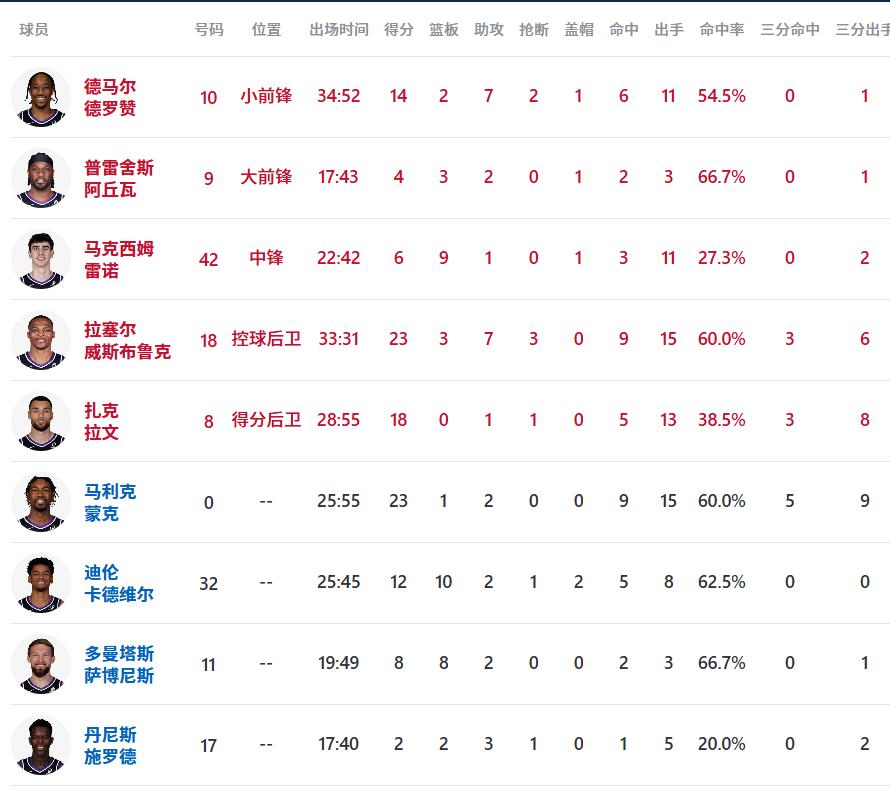This screenshot has width=890, height=790.
Task: Open 多曼塔斯 萨博尼斯 profile link
Action: tap(119, 664)
